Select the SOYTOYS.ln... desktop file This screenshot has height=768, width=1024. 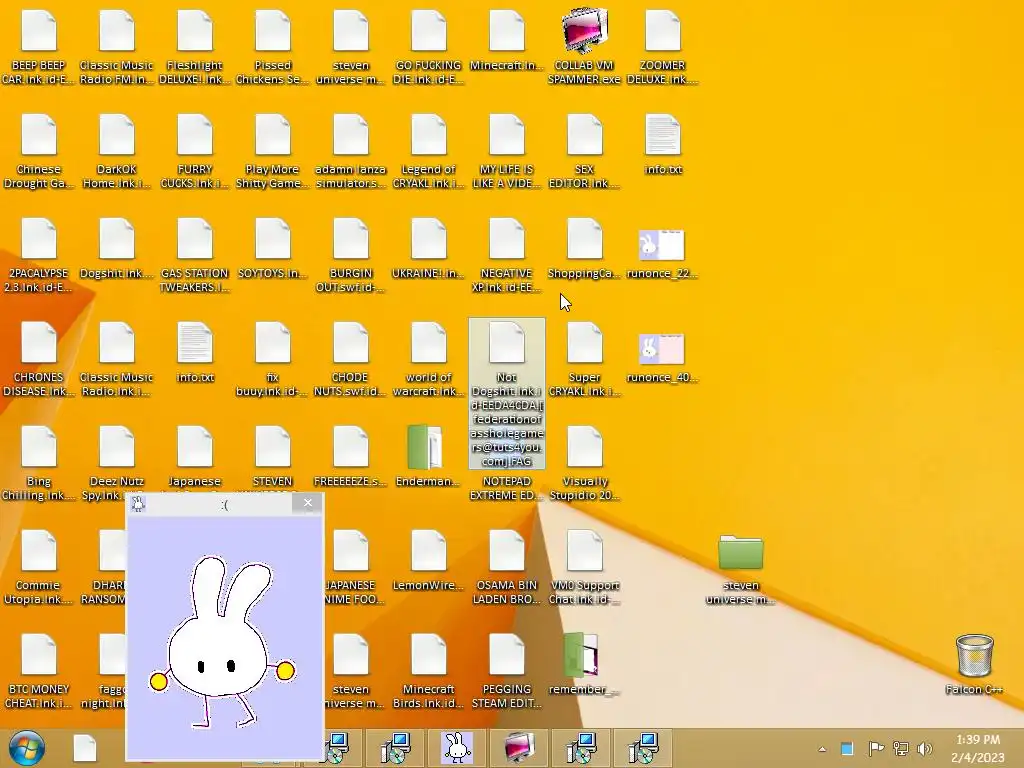tap(273, 249)
